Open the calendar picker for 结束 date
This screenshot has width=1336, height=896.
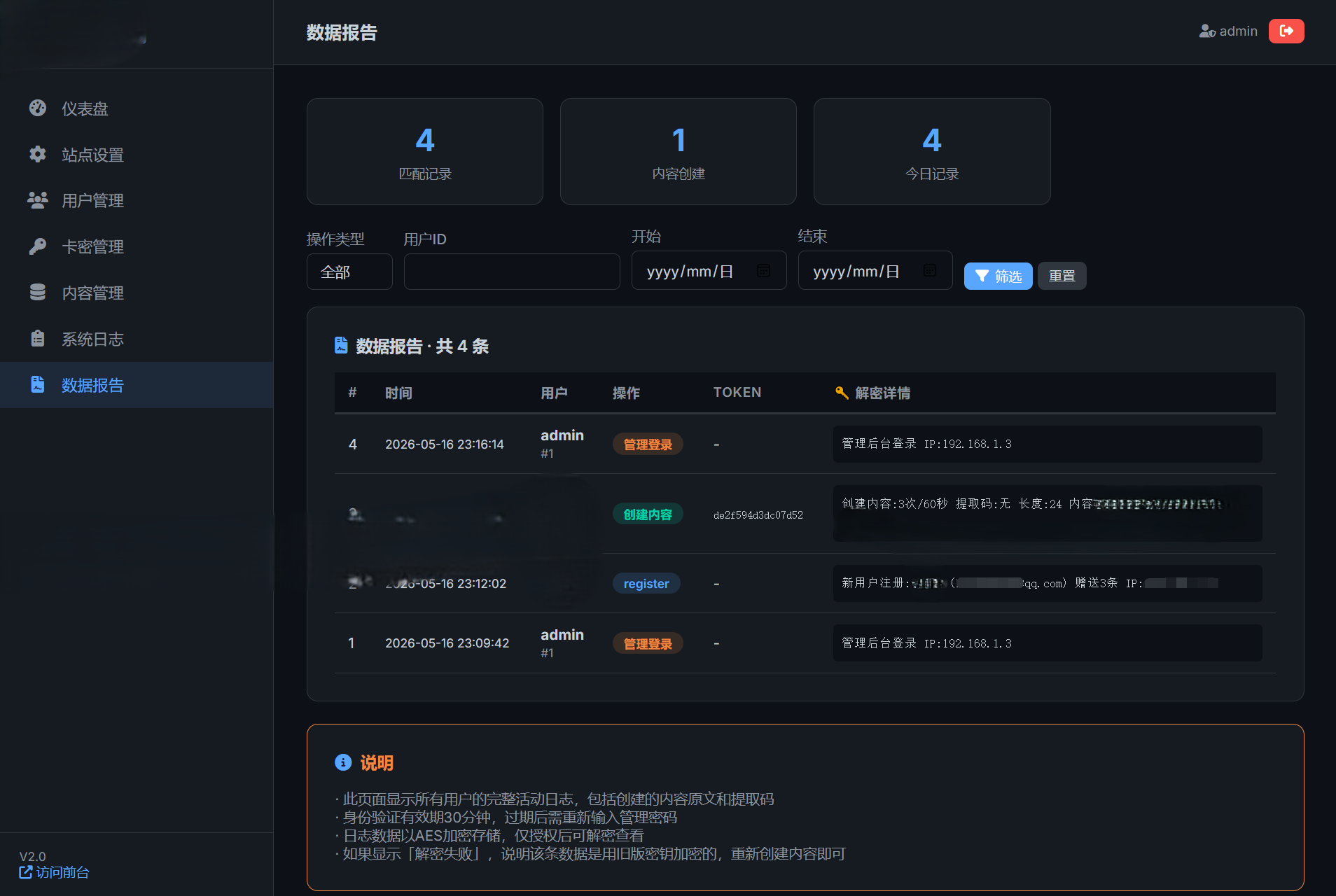pyautogui.click(x=929, y=271)
